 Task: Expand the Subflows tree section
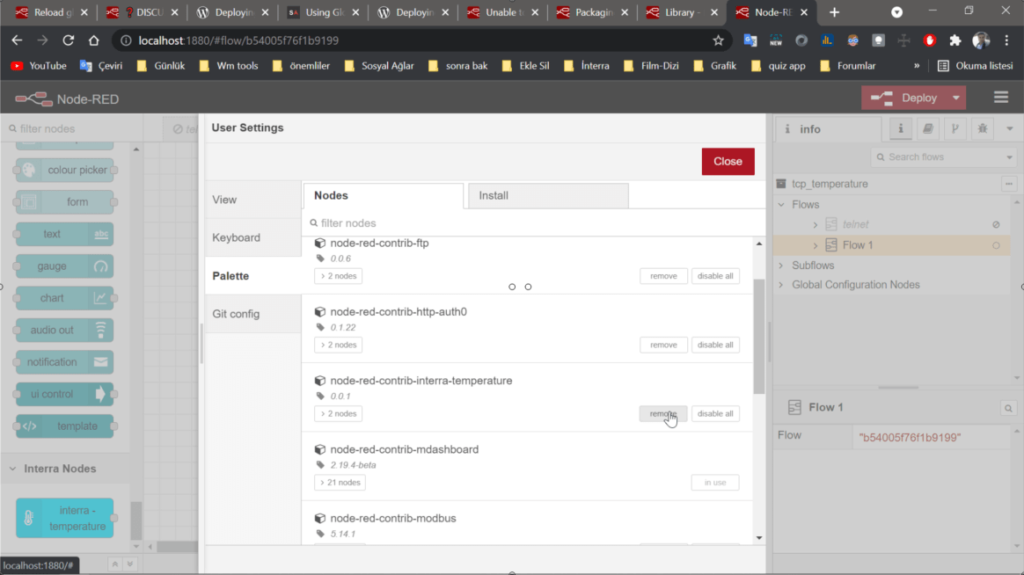(782, 266)
